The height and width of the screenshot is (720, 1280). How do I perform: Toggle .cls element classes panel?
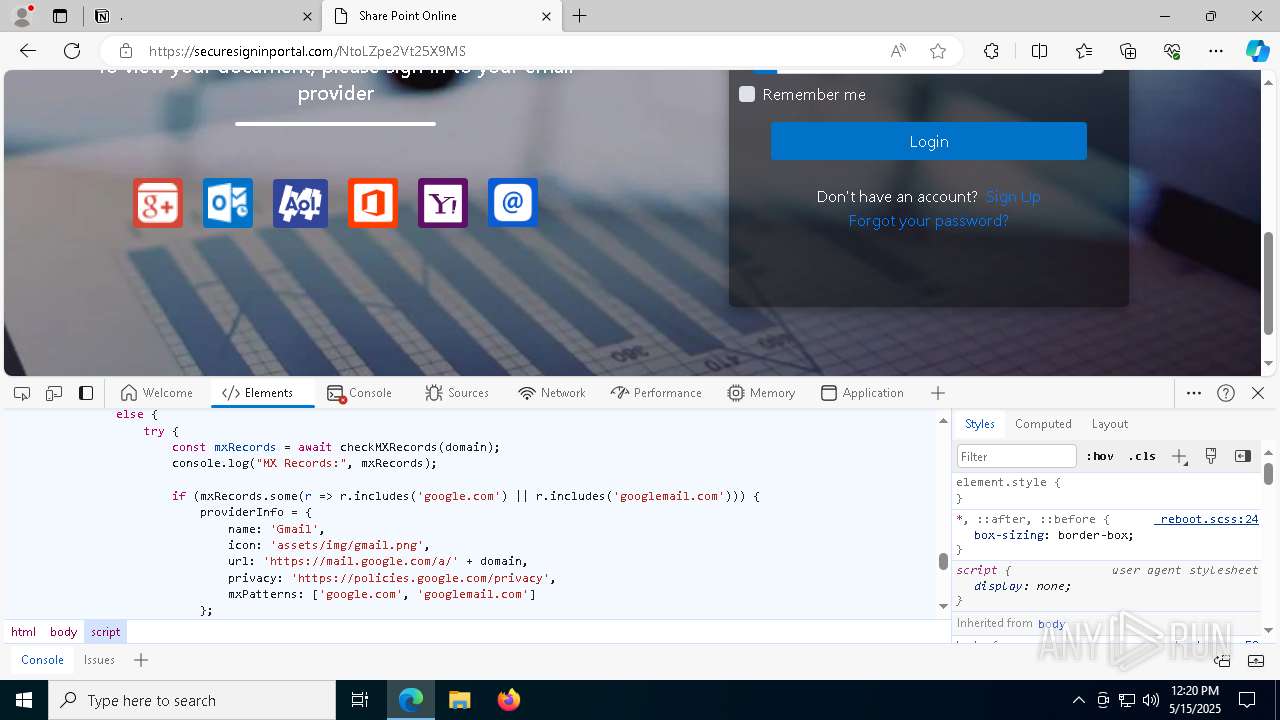point(1142,456)
